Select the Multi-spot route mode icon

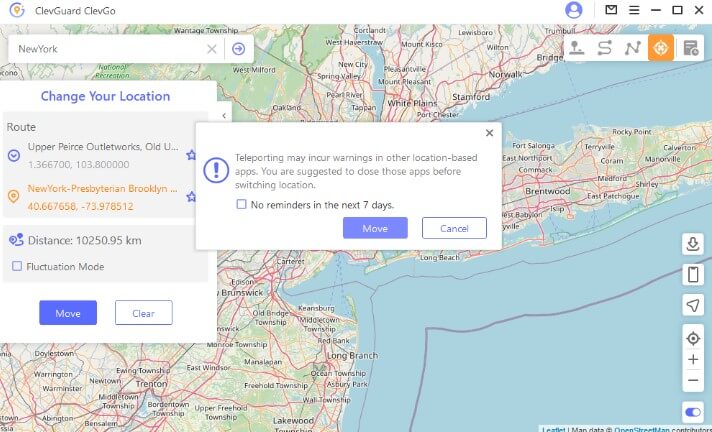coord(633,48)
